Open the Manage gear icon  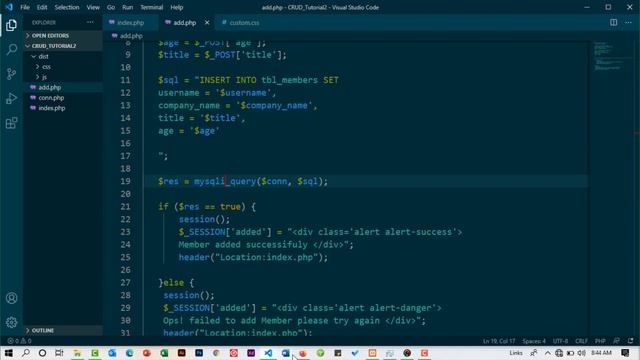tap(11, 322)
